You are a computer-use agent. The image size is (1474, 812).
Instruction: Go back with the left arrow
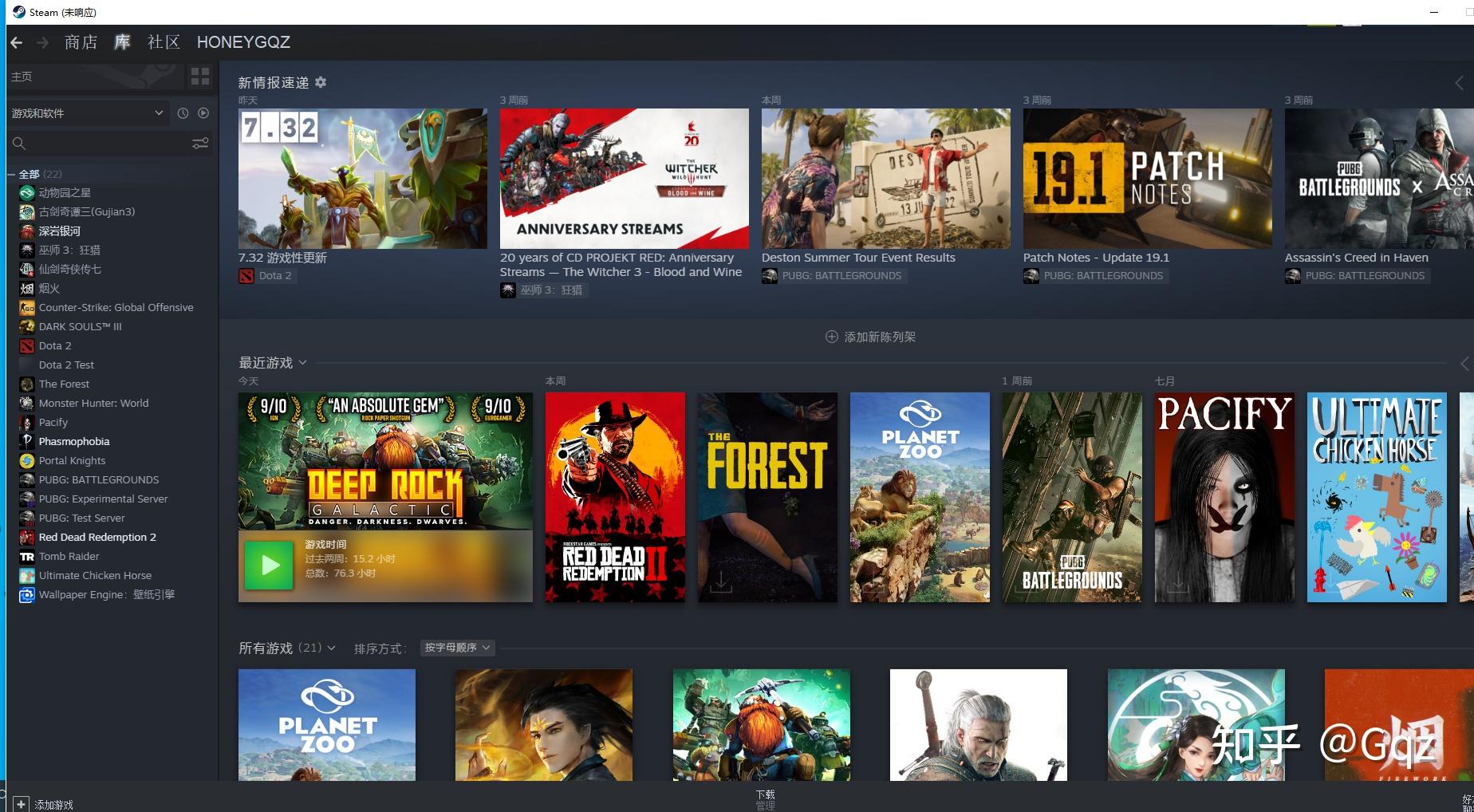pos(16,42)
